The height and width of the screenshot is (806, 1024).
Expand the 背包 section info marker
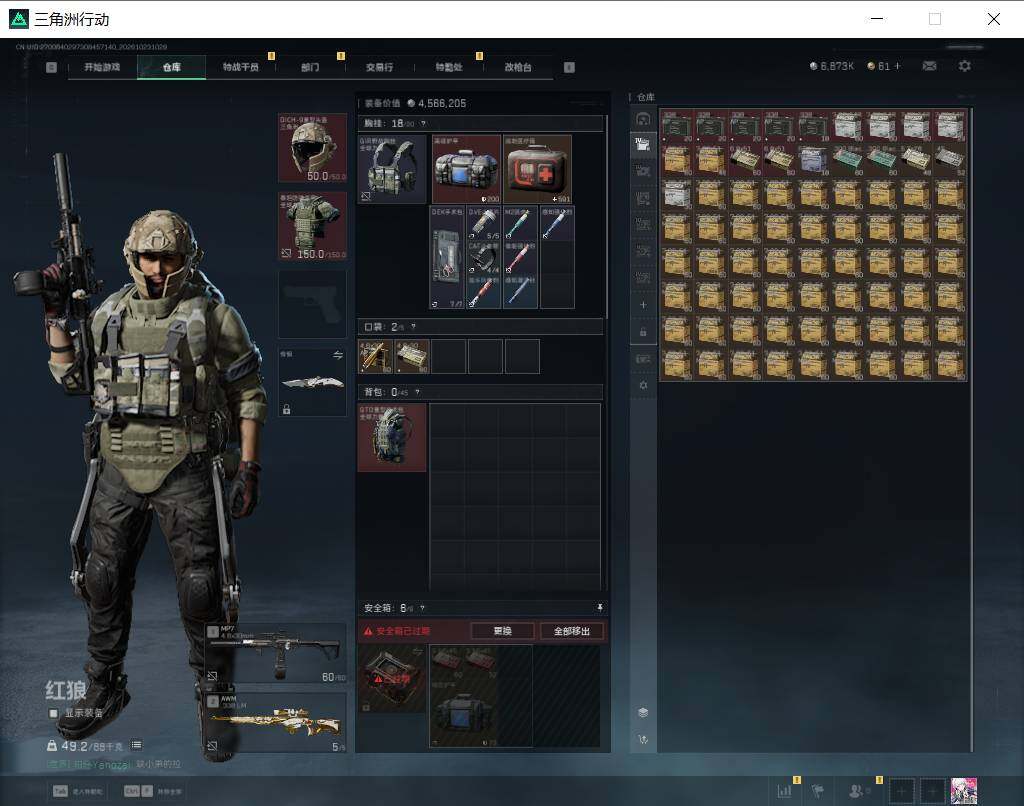(417, 392)
